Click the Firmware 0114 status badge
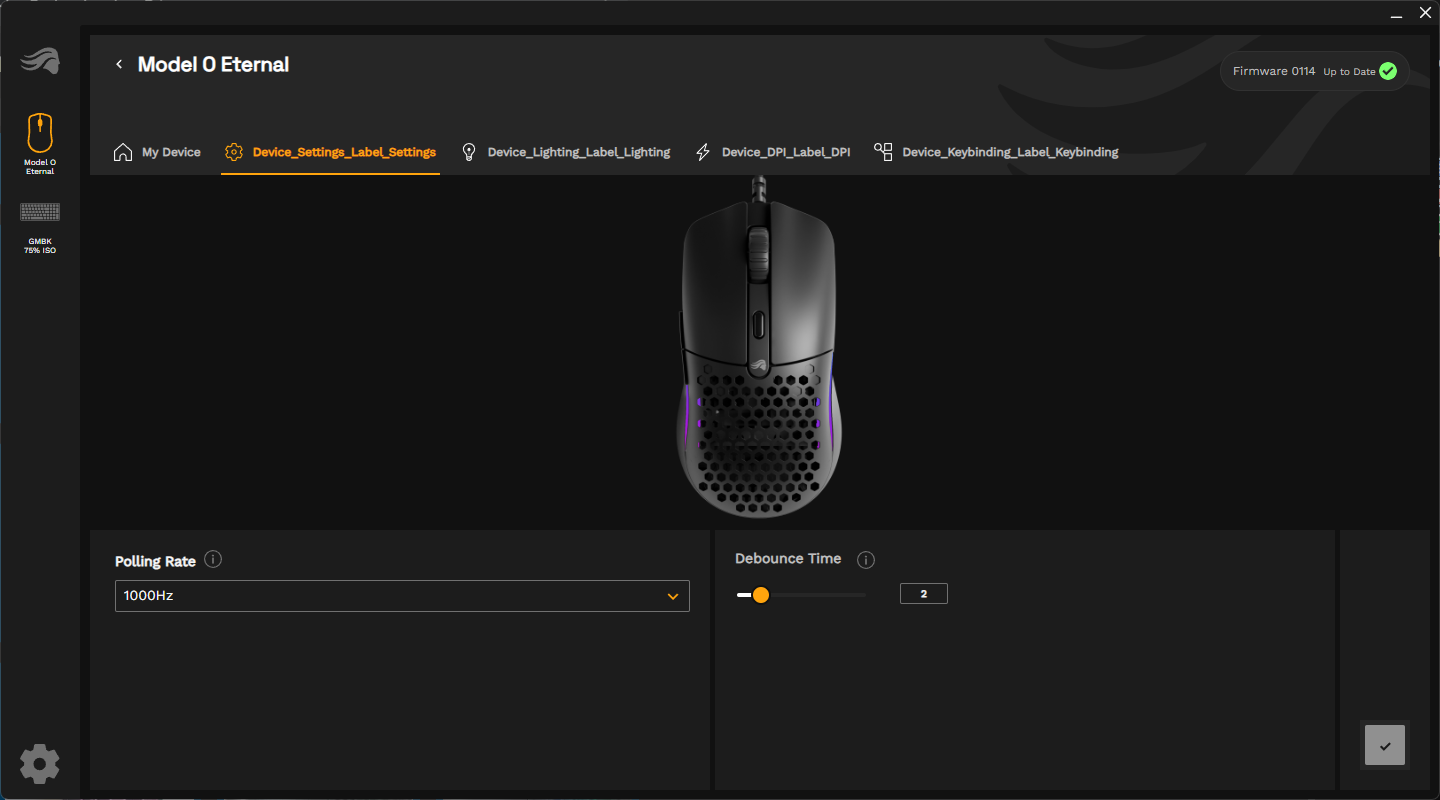Screen dimensions: 1440x800 tap(1314, 71)
